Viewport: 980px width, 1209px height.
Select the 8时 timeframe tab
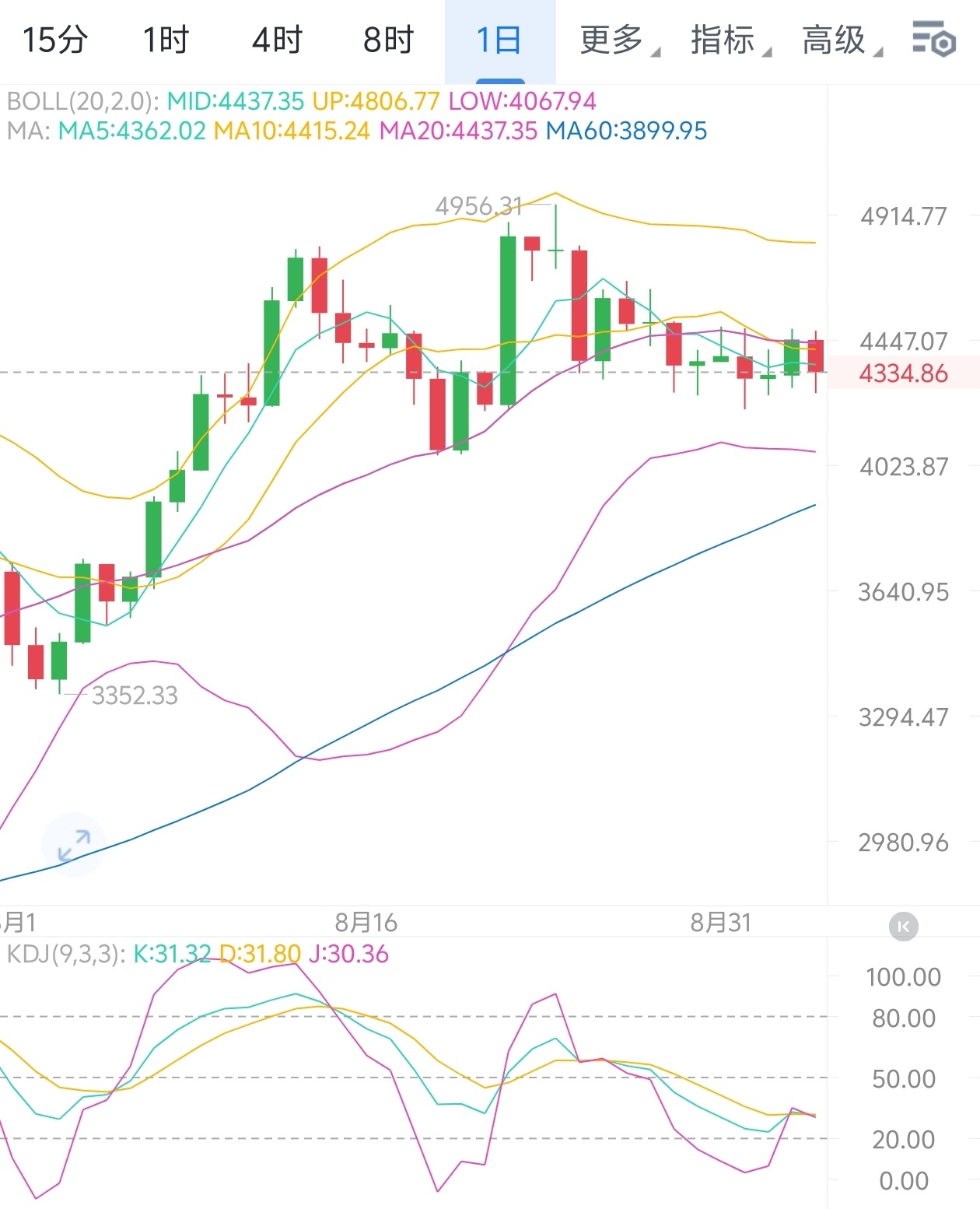tap(388, 40)
